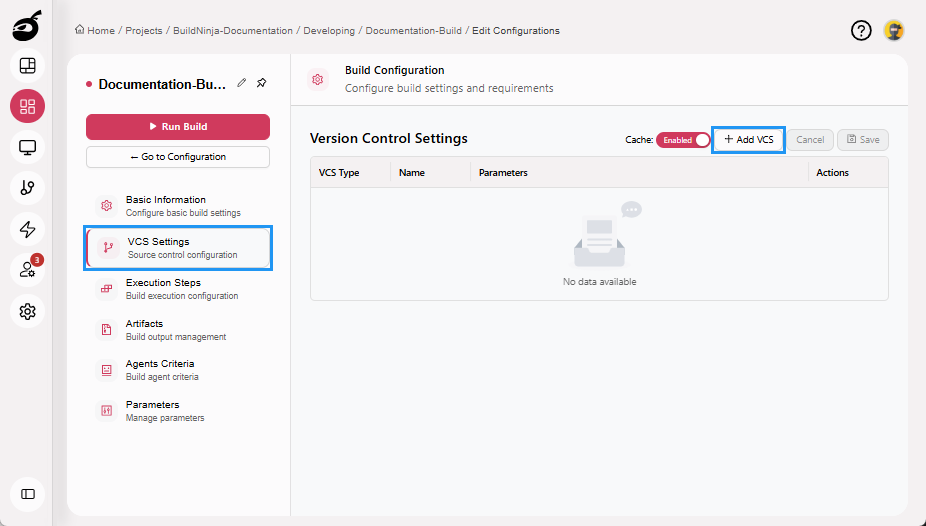Click the Agents Criteria icon
The width and height of the screenshot is (926, 526).
tap(106, 370)
